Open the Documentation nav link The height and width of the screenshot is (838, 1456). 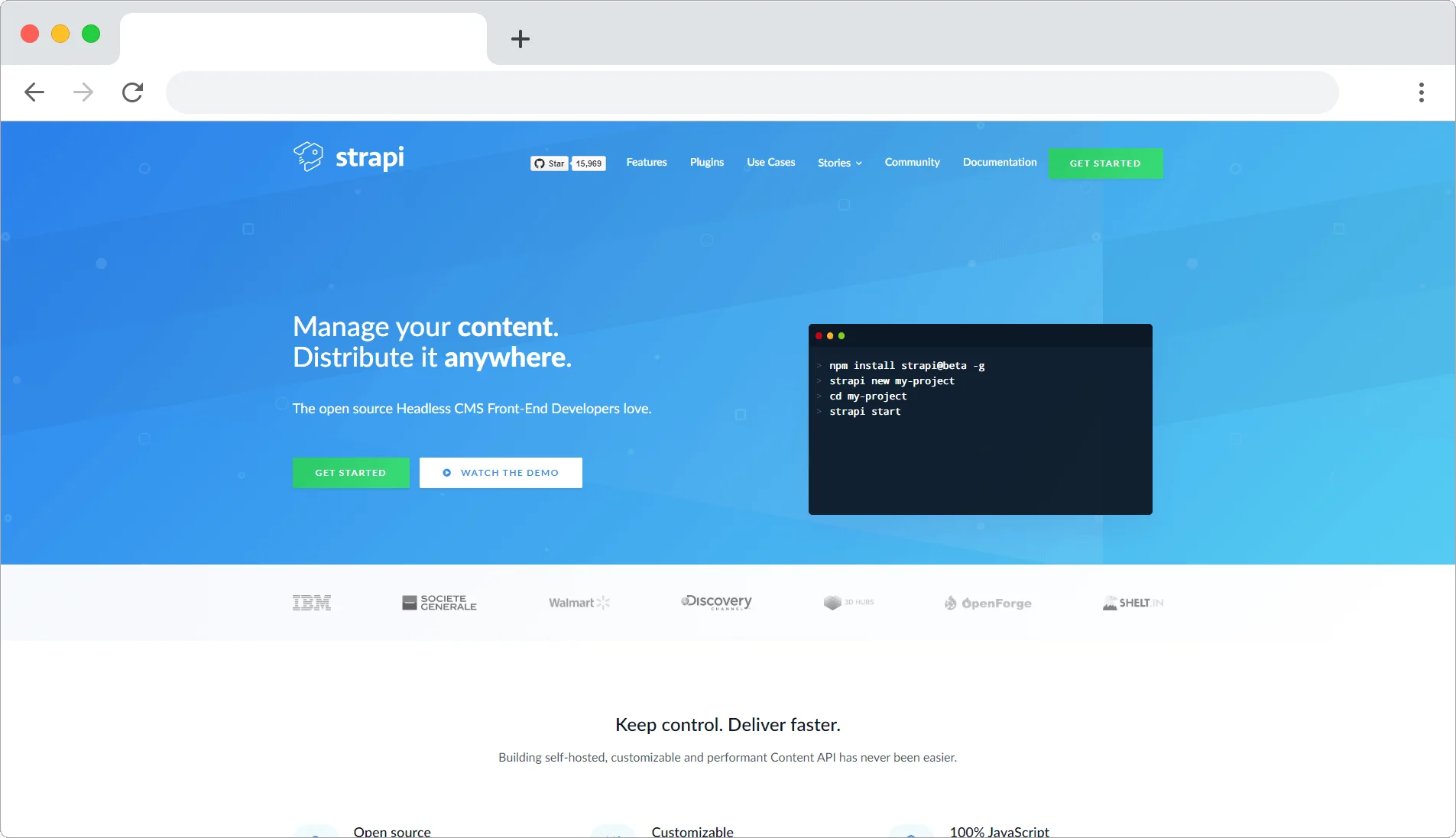(1000, 162)
